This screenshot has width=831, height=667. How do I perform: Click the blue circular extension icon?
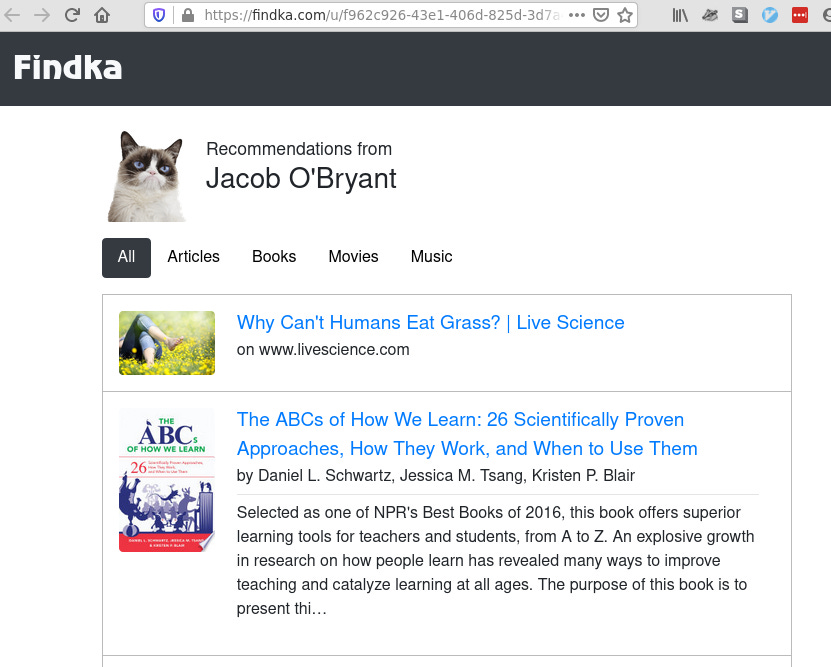(770, 15)
